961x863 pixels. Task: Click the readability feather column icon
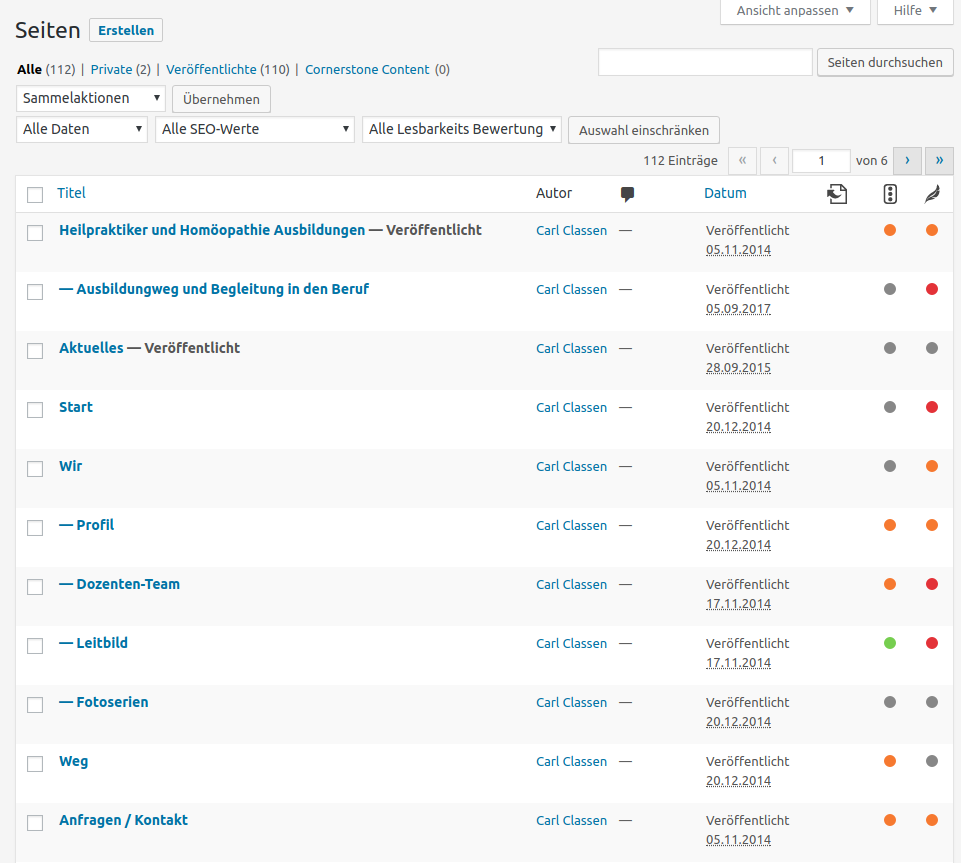(x=932, y=194)
